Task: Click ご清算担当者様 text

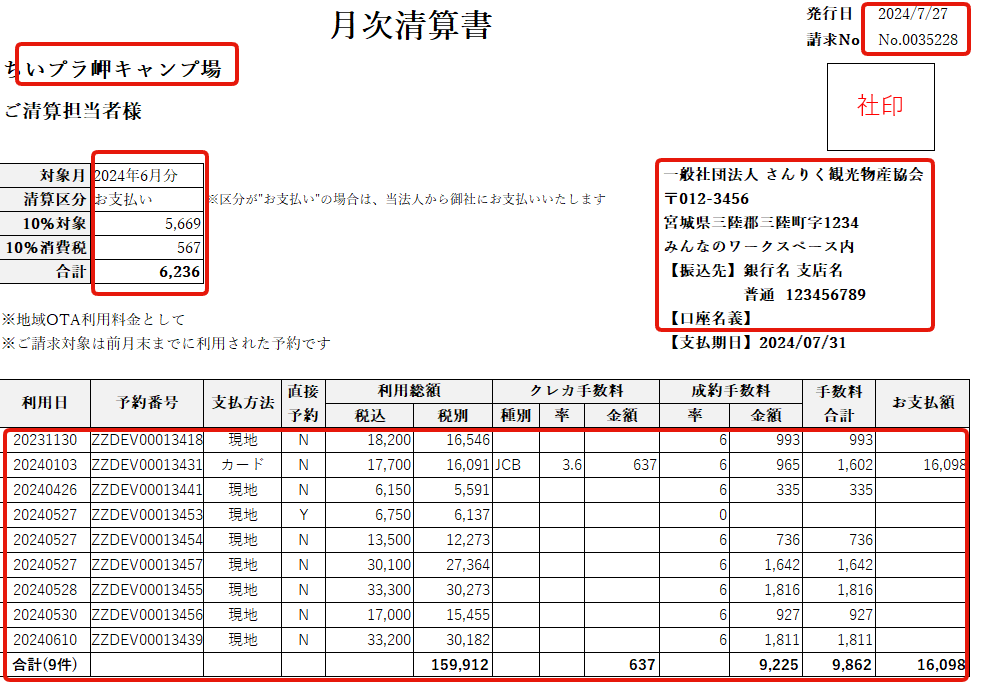Action: point(73,111)
